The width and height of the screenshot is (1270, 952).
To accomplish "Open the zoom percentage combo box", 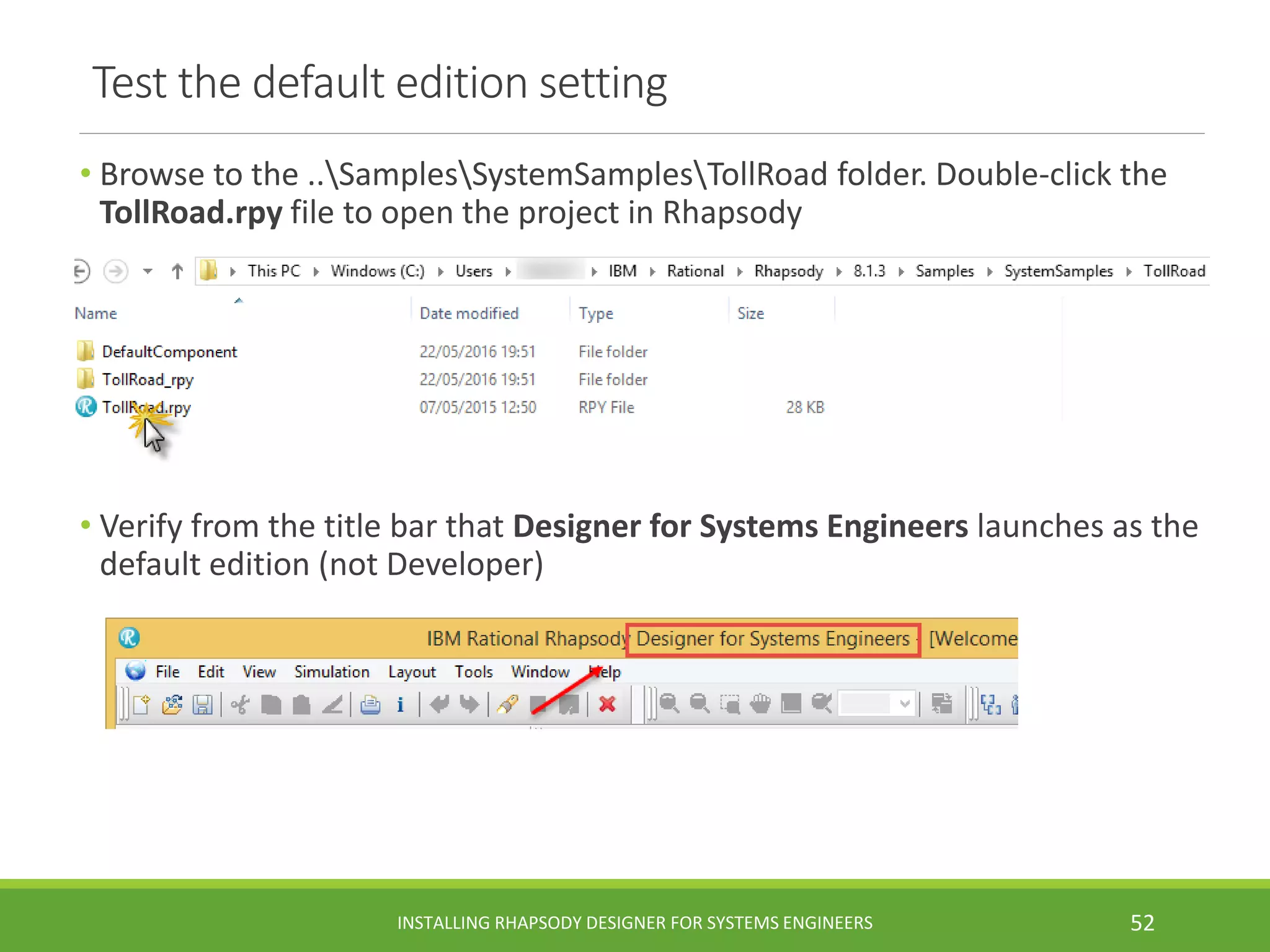I will click(x=877, y=704).
